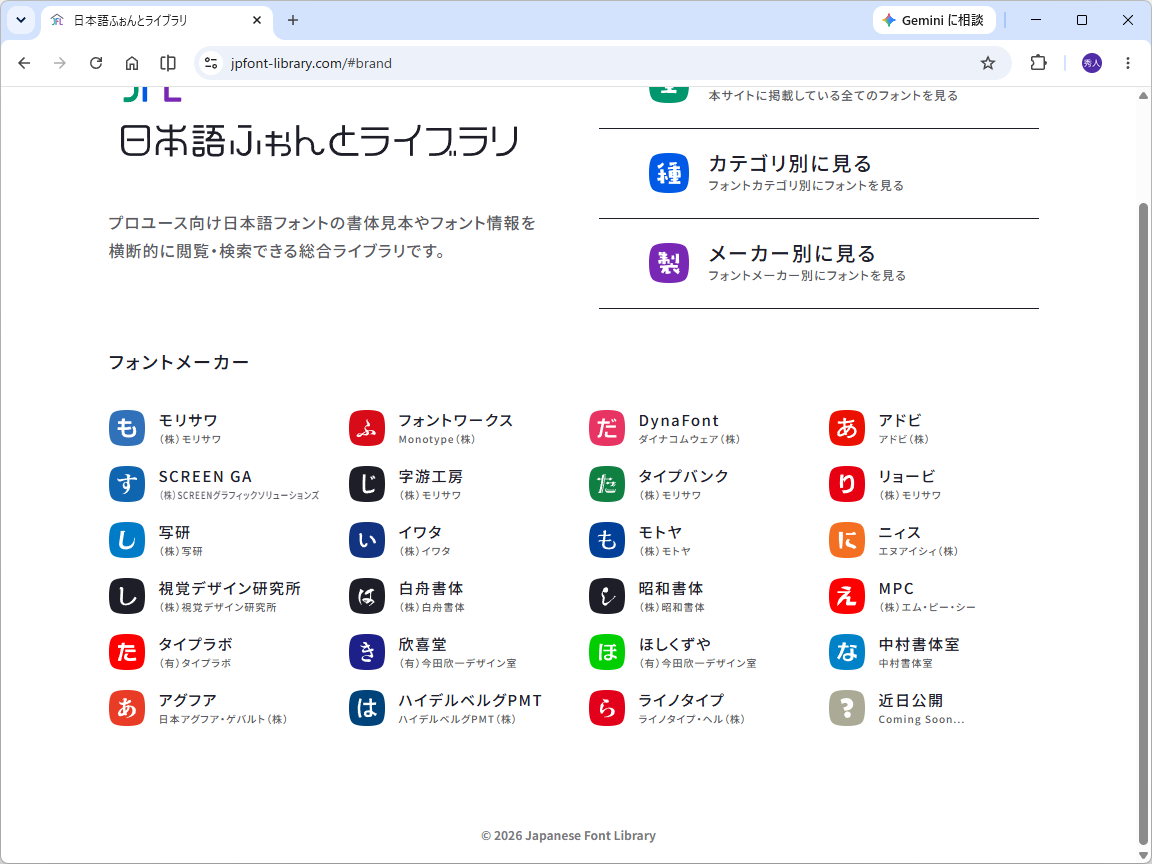
Task: Click the Gemini に相談 button
Action: click(934, 21)
